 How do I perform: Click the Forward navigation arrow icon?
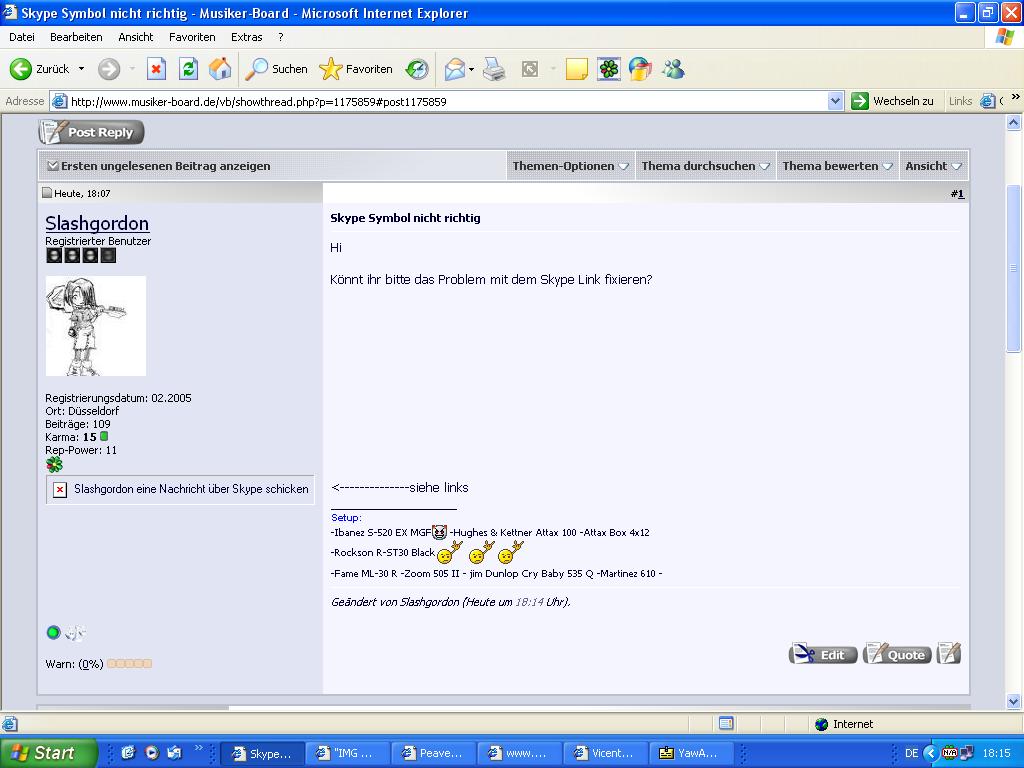[109, 69]
